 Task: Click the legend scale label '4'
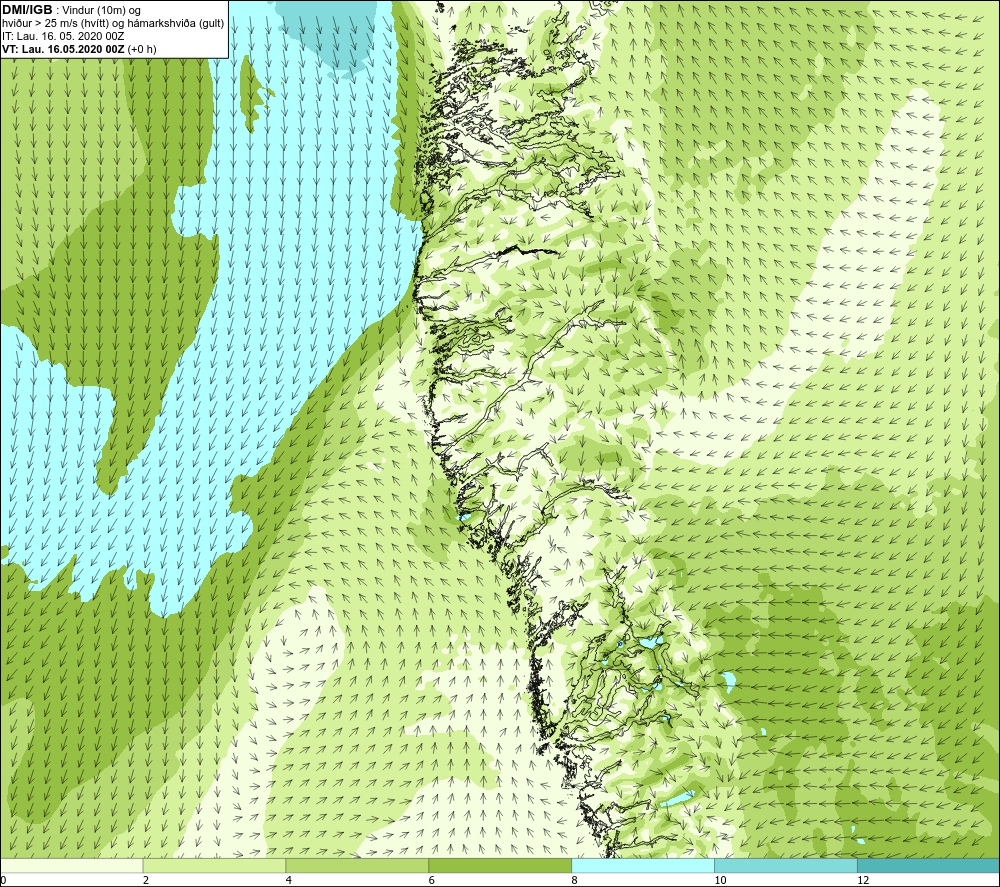(x=289, y=880)
